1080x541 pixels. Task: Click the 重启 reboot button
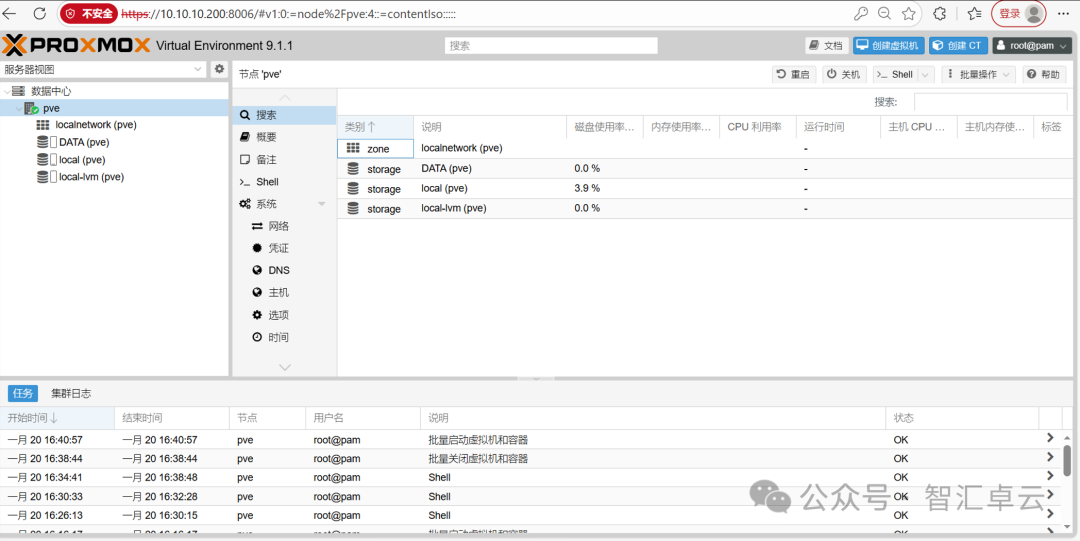tap(794, 75)
